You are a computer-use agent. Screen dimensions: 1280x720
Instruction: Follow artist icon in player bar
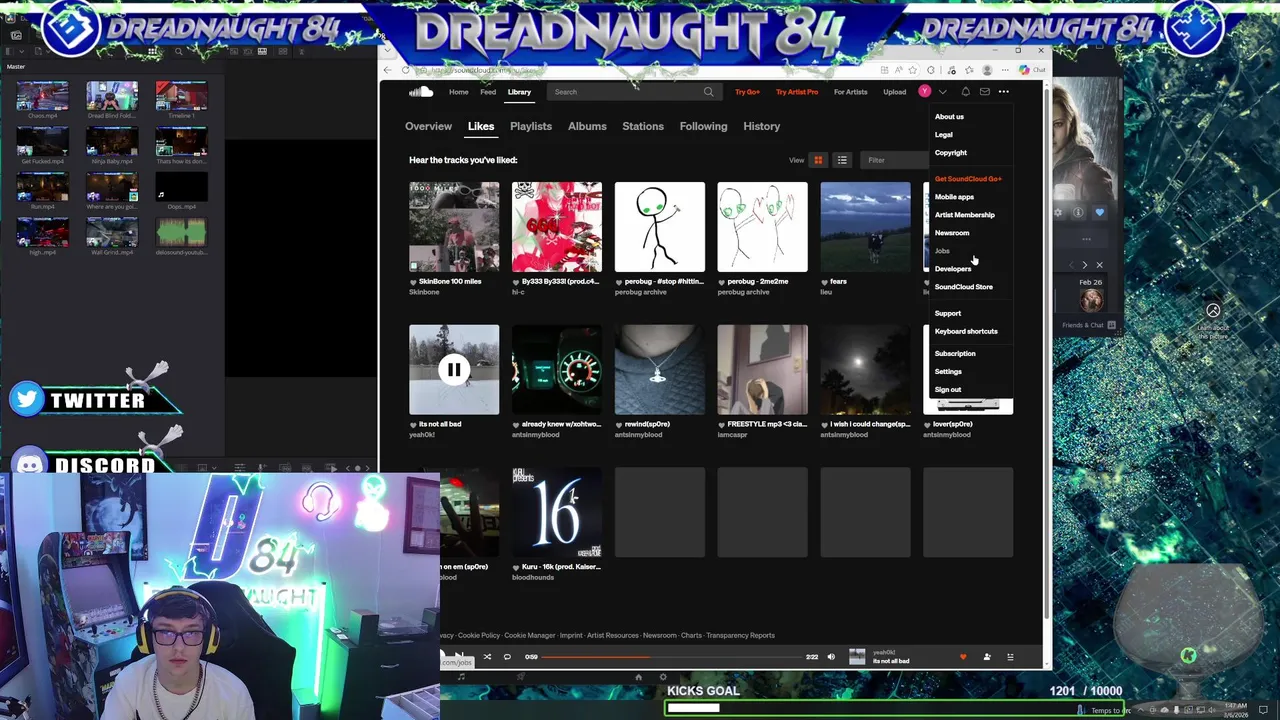click(x=987, y=657)
